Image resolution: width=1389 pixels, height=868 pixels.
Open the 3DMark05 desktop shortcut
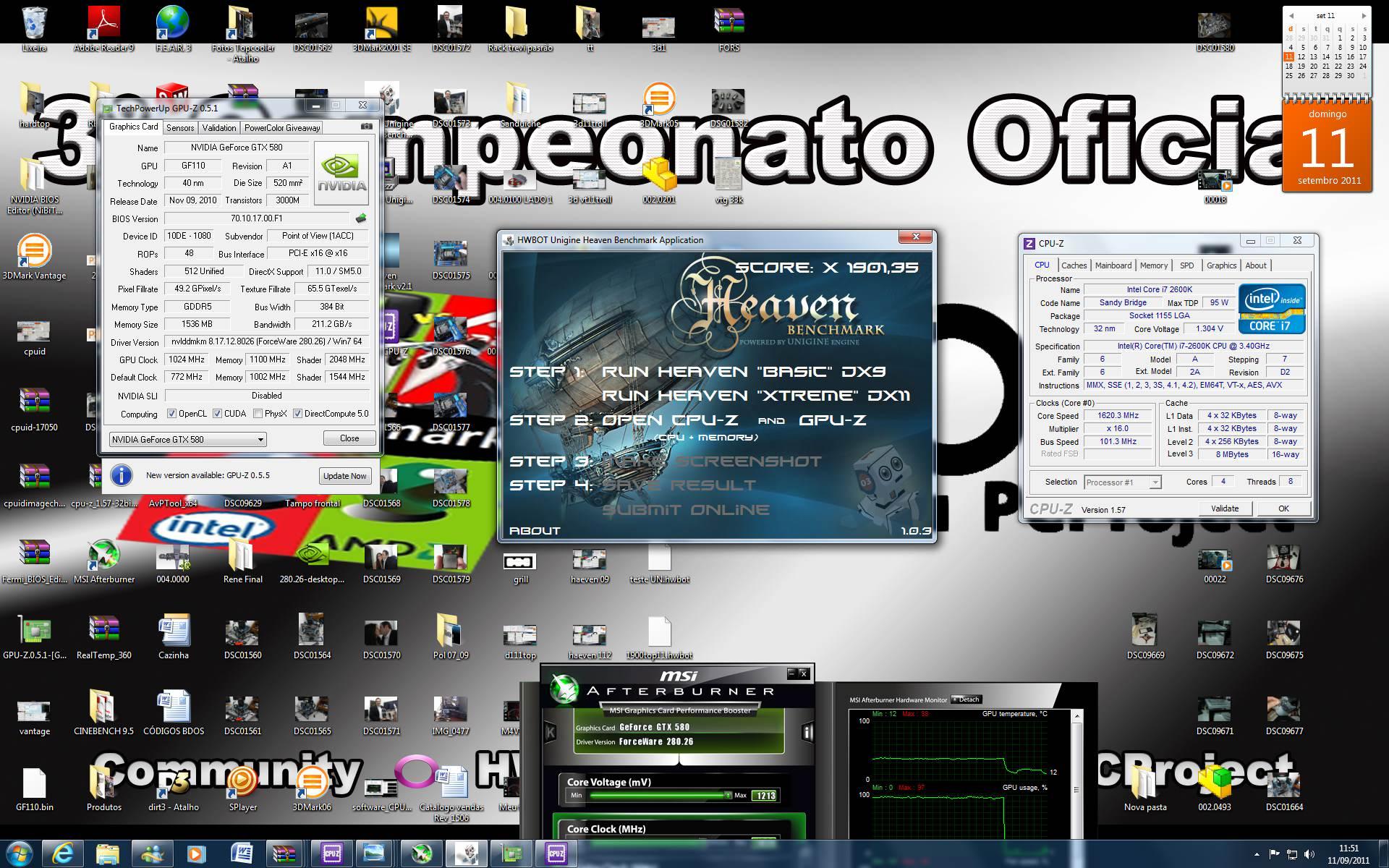pos(658,105)
